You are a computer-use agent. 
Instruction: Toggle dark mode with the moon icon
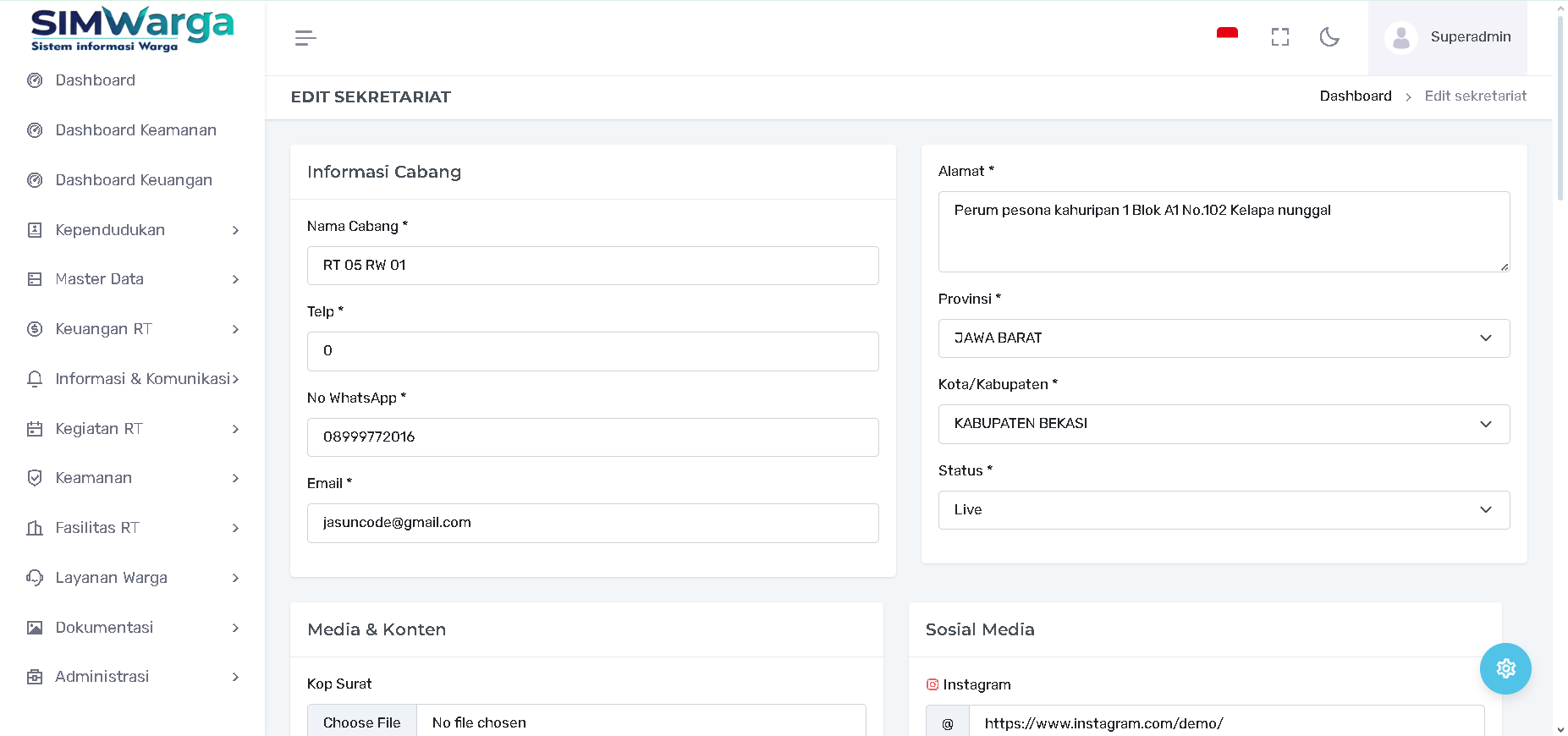[x=1329, y=37]
